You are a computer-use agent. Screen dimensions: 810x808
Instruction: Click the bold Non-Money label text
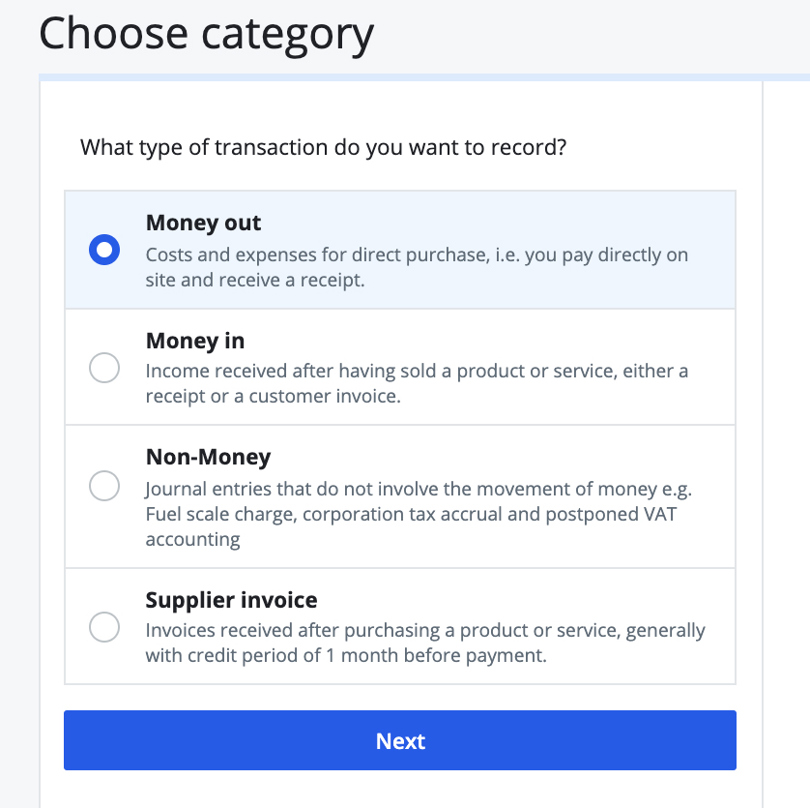(x=208, y=457)
